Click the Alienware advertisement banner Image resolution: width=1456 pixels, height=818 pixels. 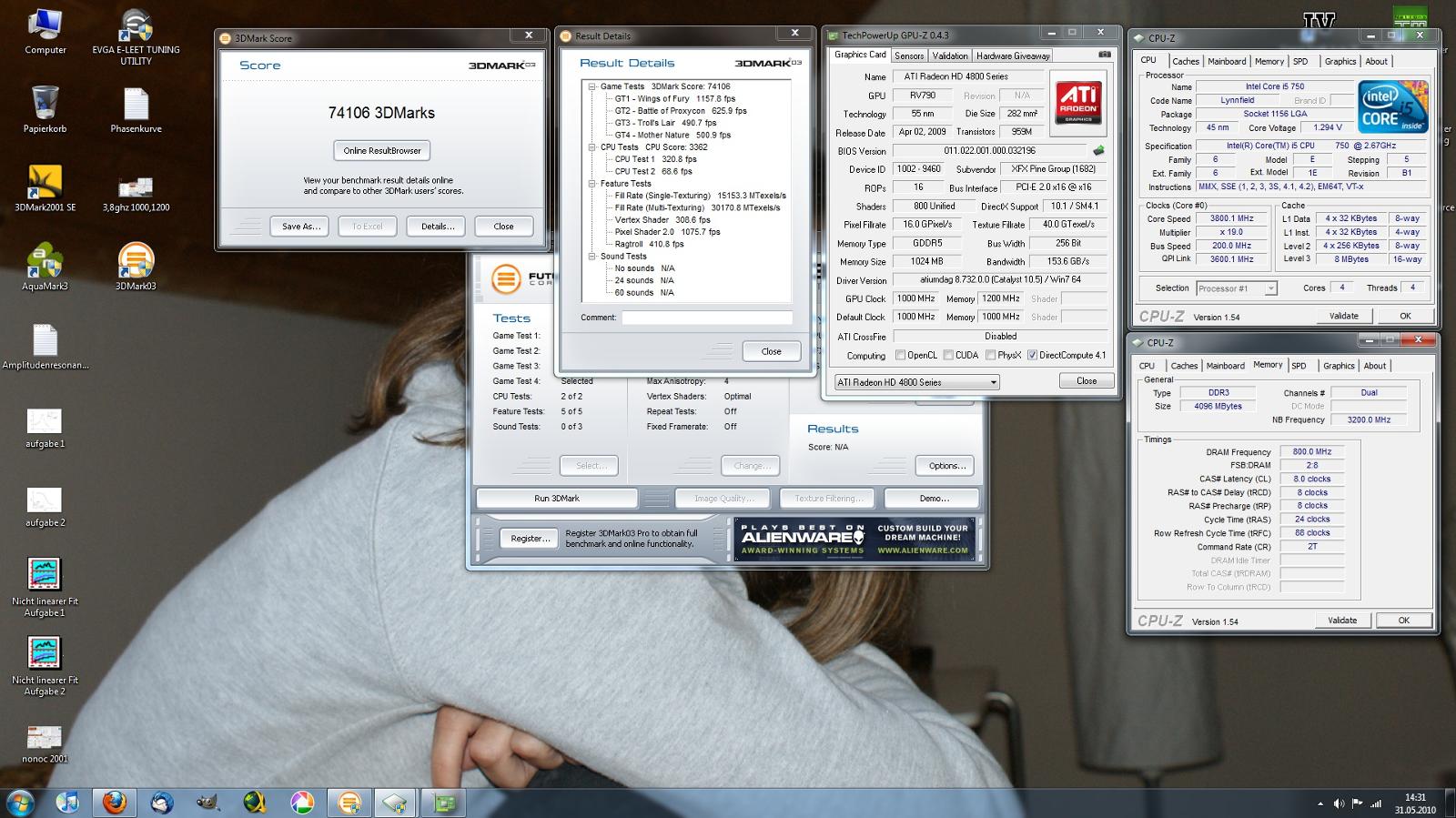coord(854,539)
